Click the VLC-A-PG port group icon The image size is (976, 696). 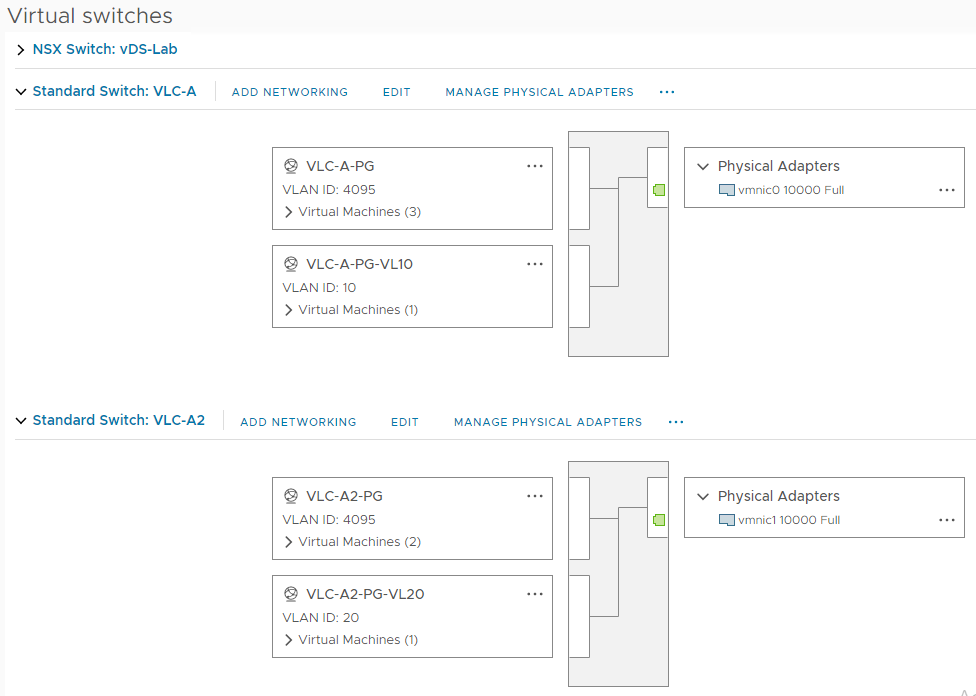pos(291,166)
